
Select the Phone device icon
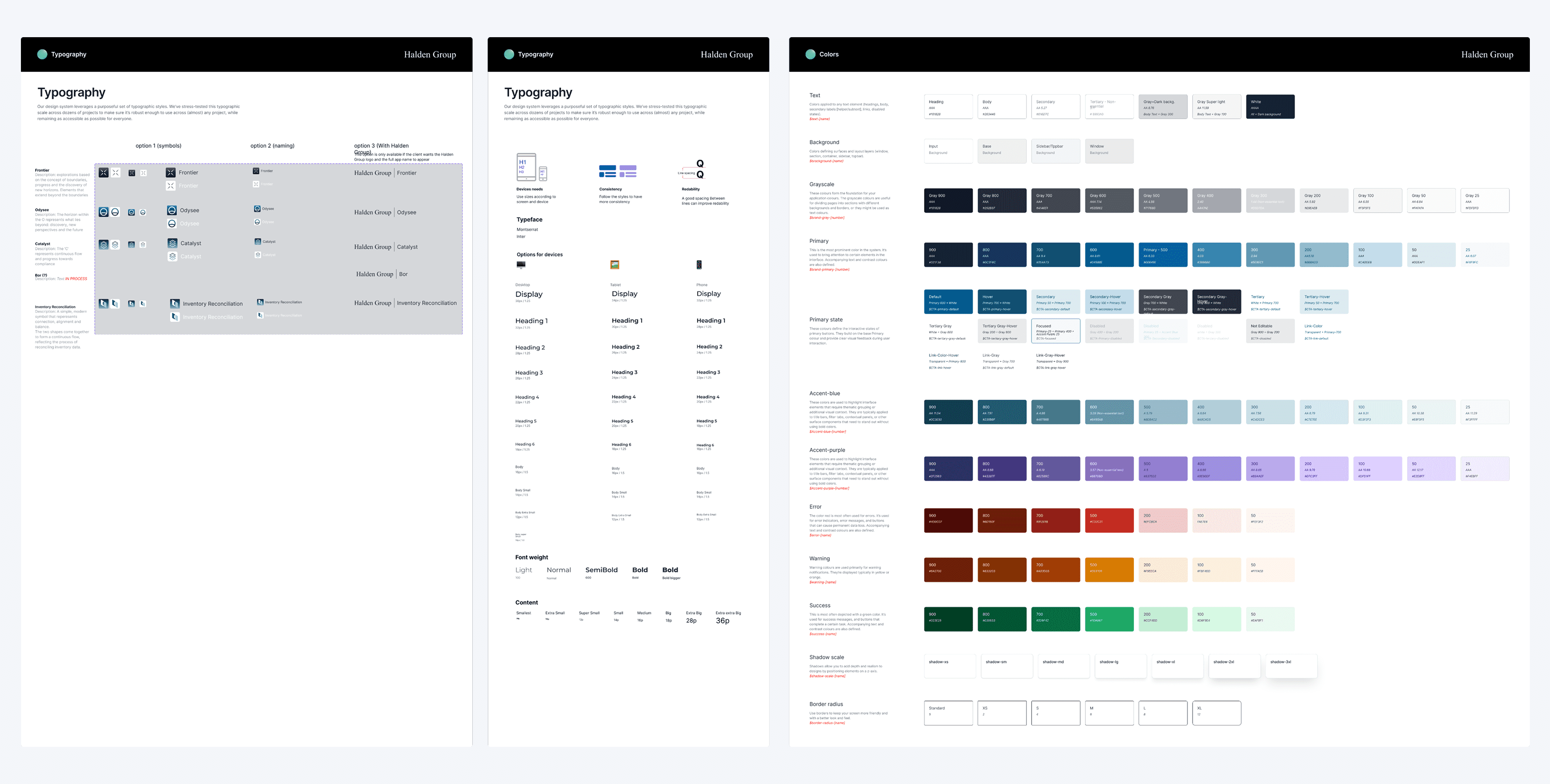(x=699, y=265)
